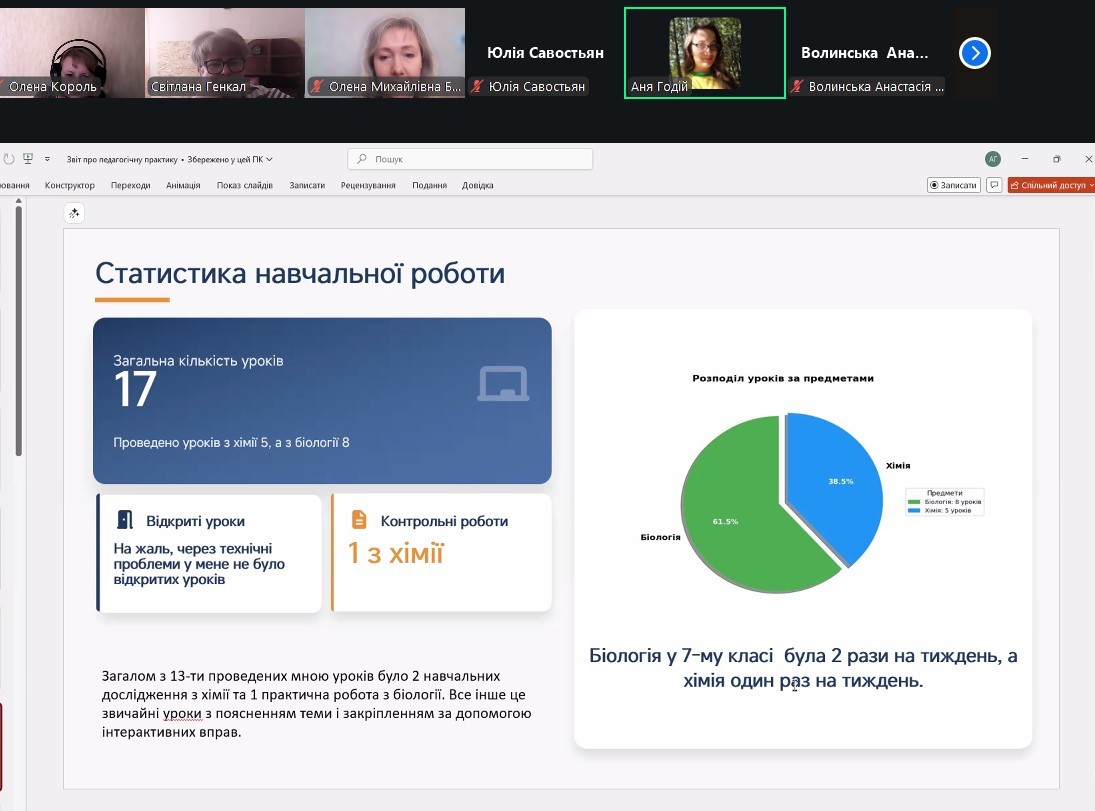The width and height of the screenshot is (1095, 811).
Task: Open the Рецензування tab
Action: pyautogui.click(x=367, y=185)
